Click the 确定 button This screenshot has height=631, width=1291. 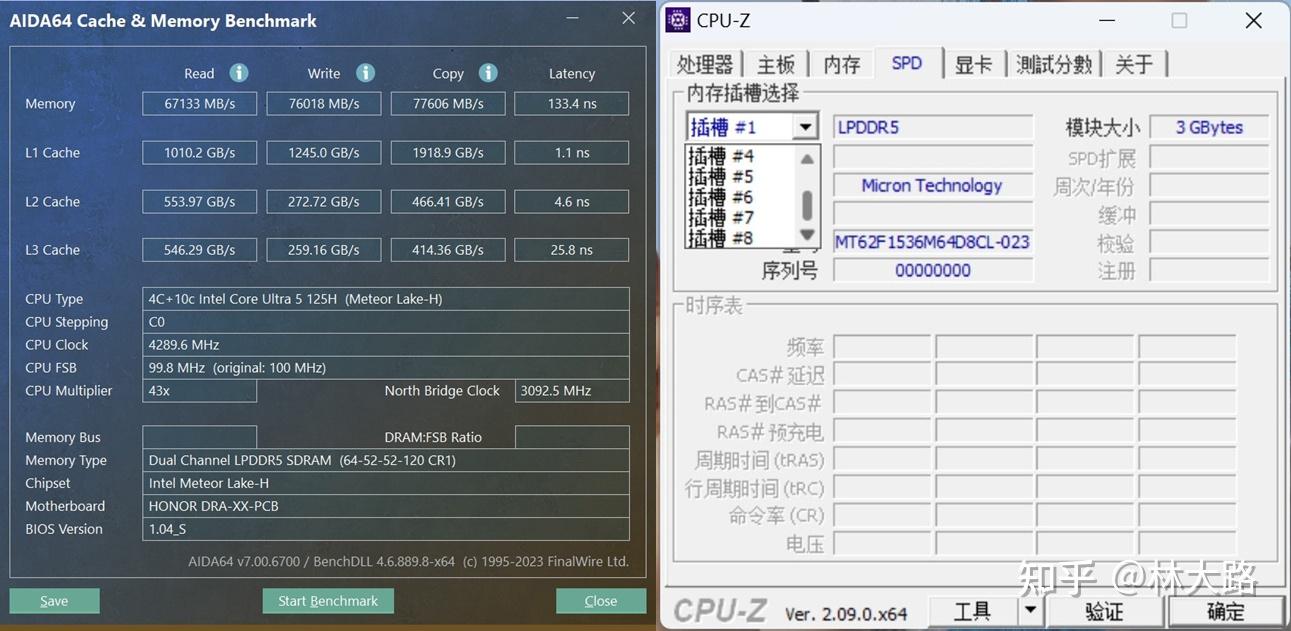point(1226,610)
